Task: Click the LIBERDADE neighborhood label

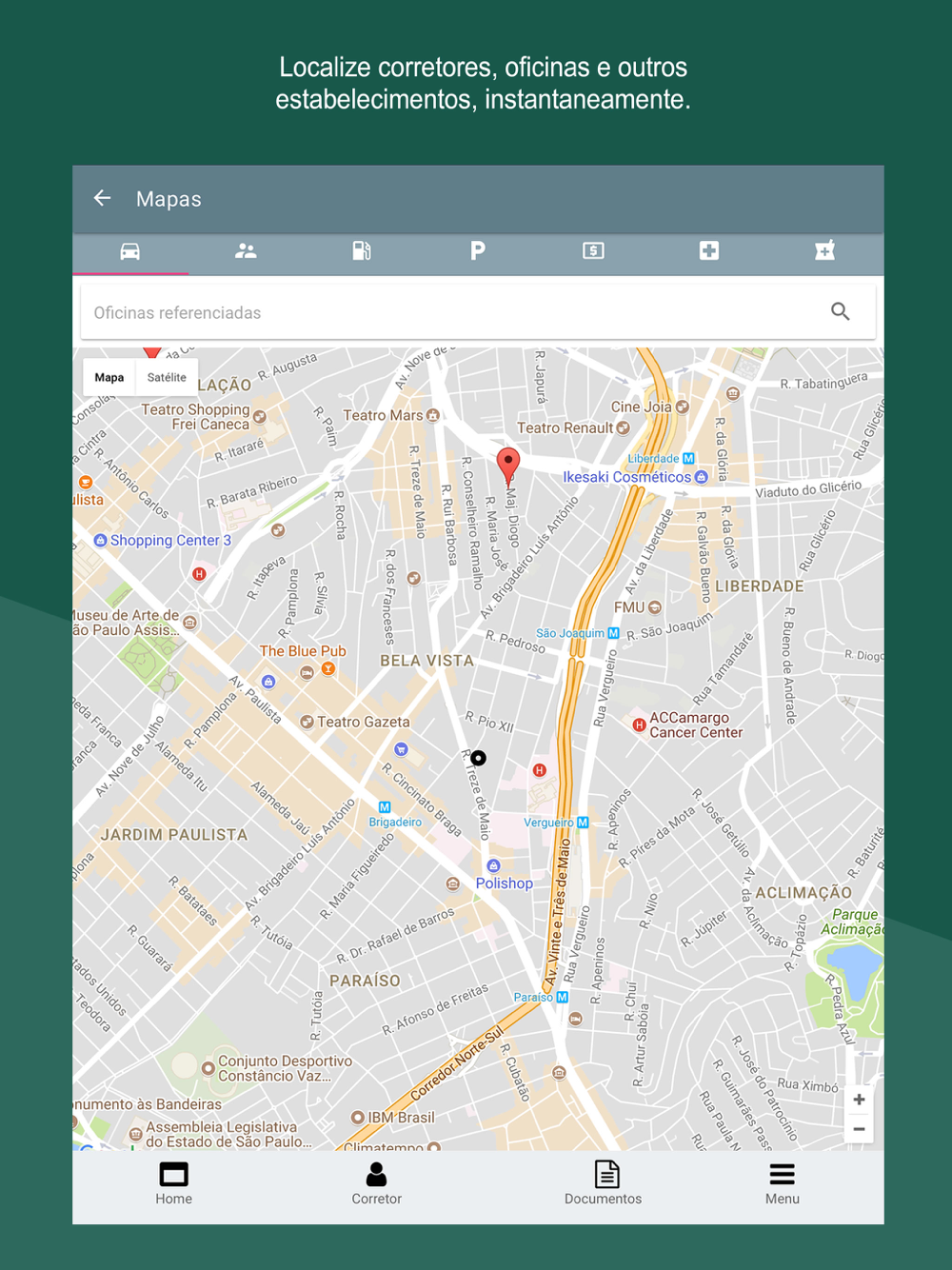Action: (760, 586)
